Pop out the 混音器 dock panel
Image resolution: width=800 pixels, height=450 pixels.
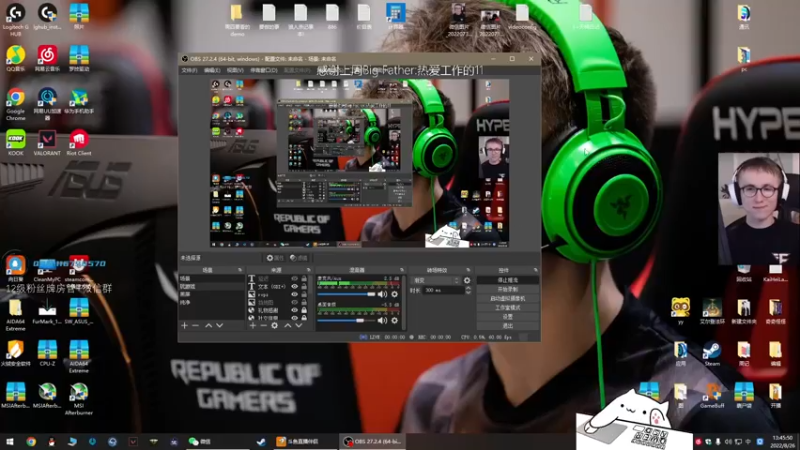click(402, 270)
